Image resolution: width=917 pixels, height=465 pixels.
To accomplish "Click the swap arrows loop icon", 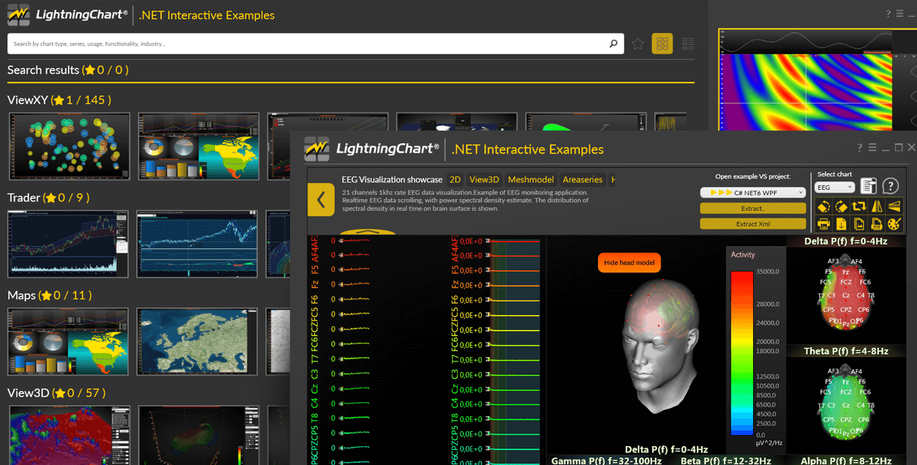I will tap(859, 206).
